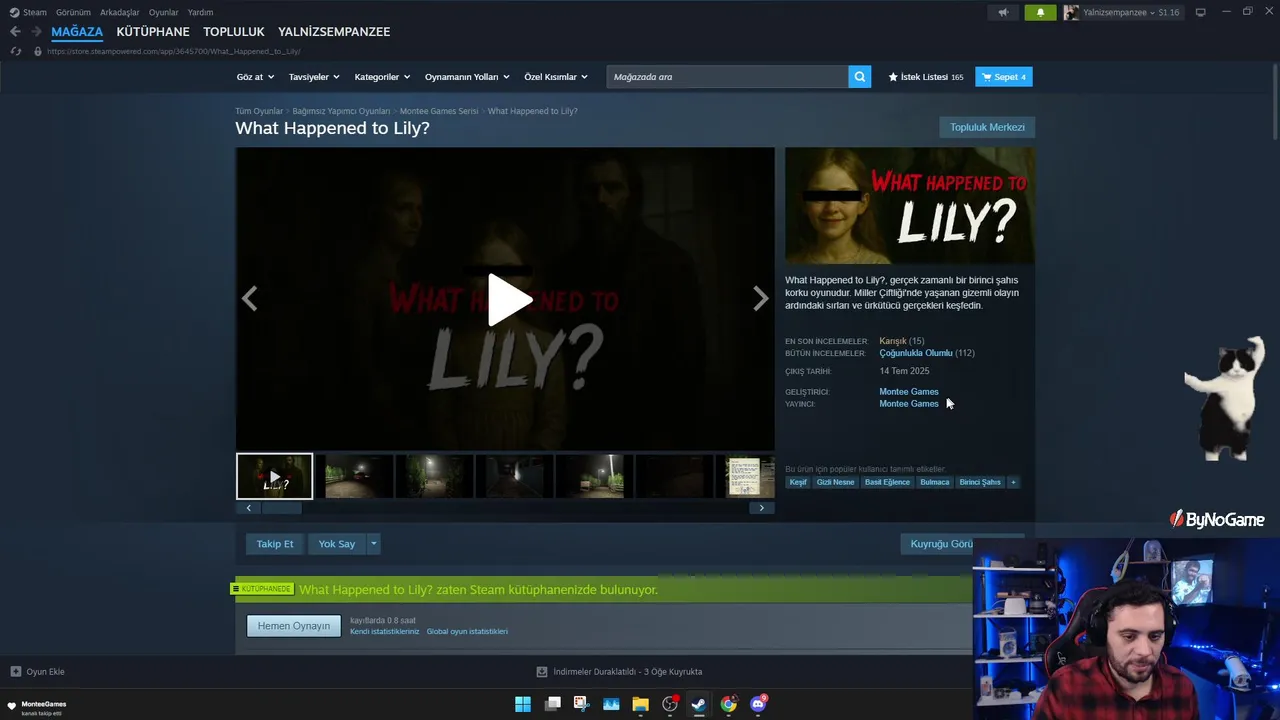Select the Gizli Nesne tag

pos(836,482)
